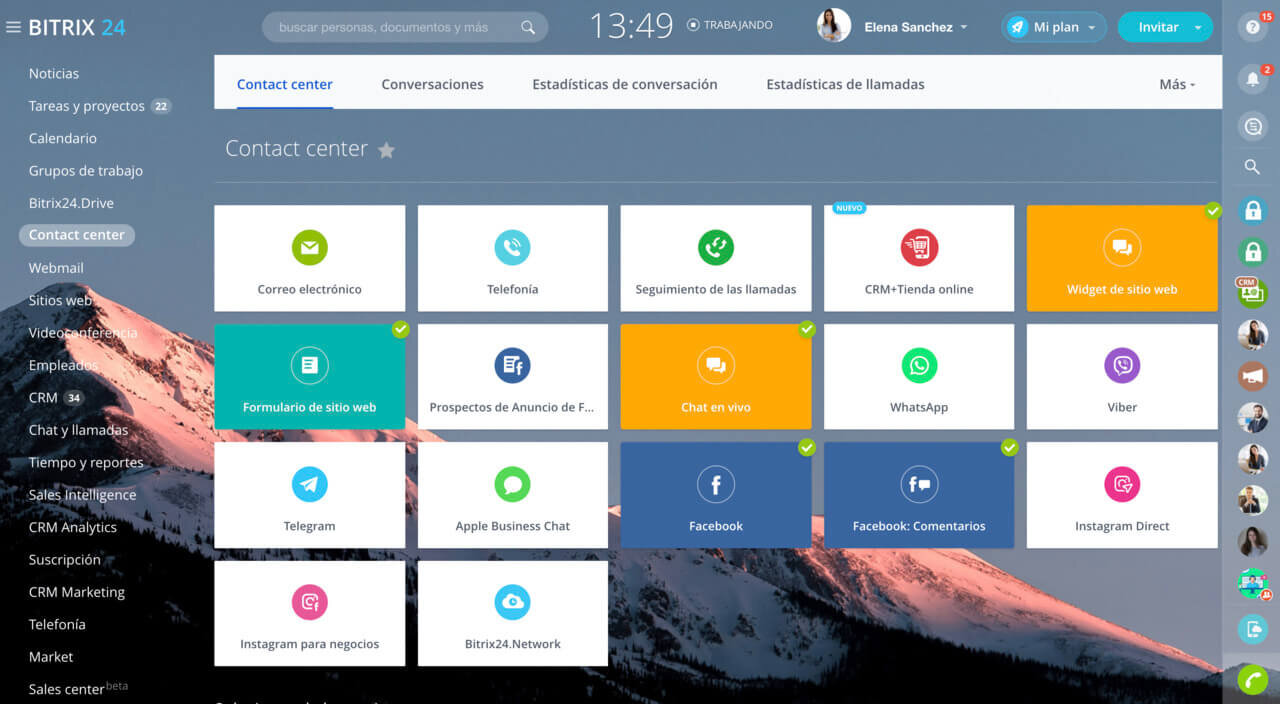Screen dimensions: 1280x704
Task: Expand the Invitar button dropdown arrow
Action: pos(1198,28)
